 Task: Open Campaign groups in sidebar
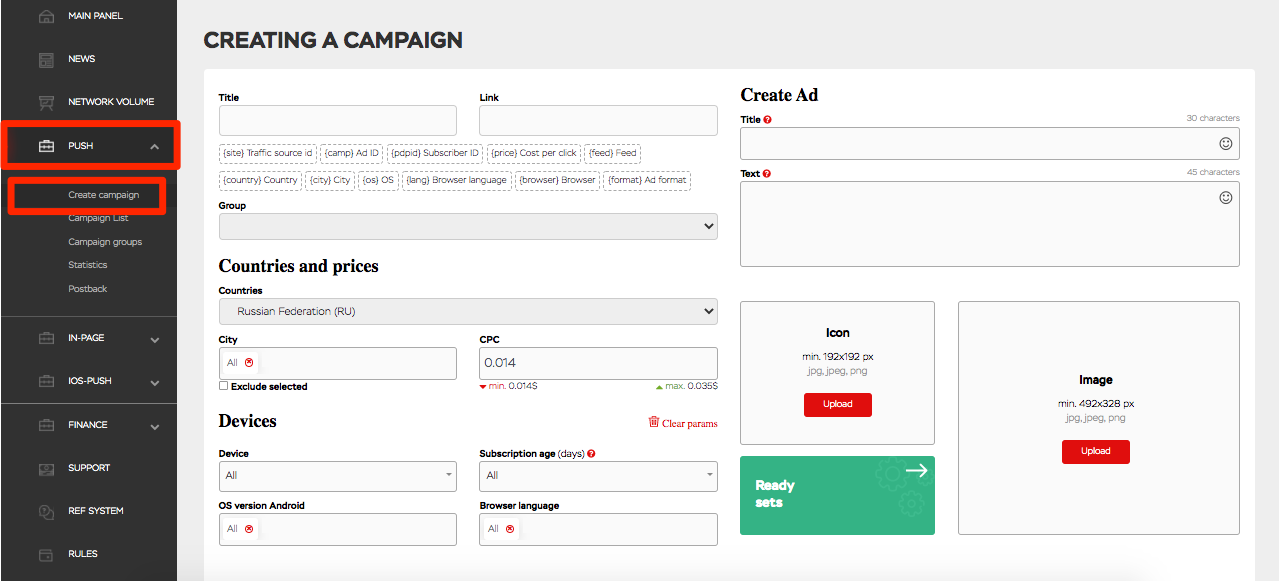[x=105, y=242]
